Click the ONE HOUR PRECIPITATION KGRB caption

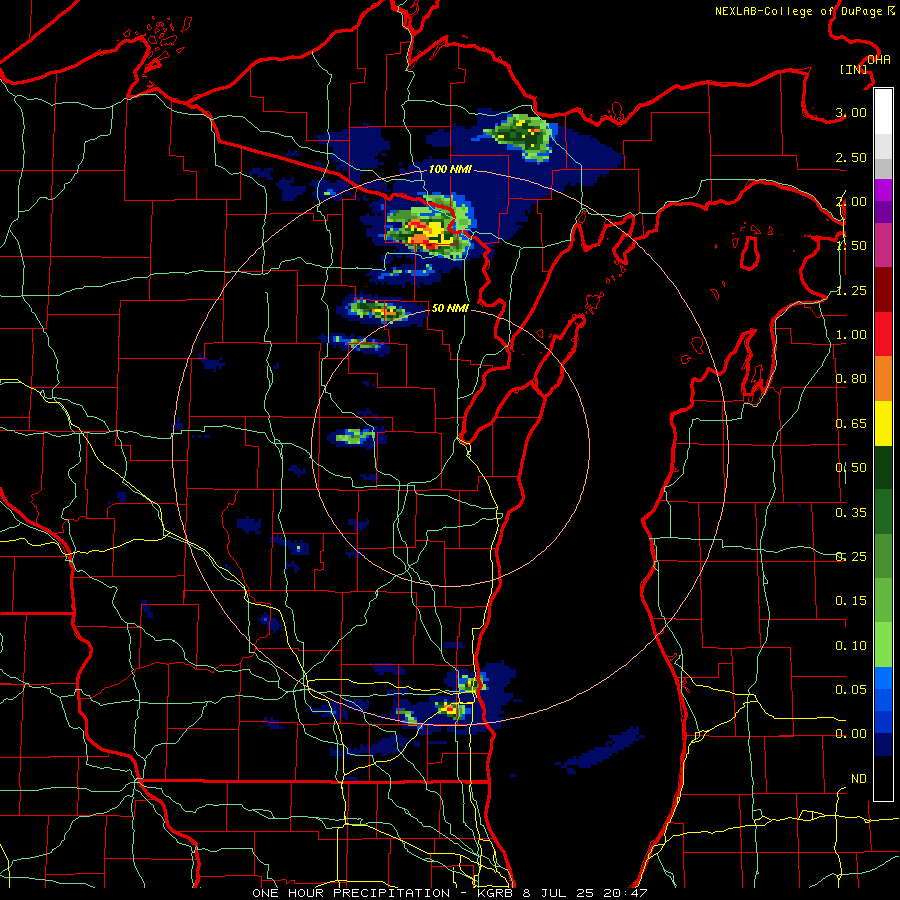click(x=450, y=893)
